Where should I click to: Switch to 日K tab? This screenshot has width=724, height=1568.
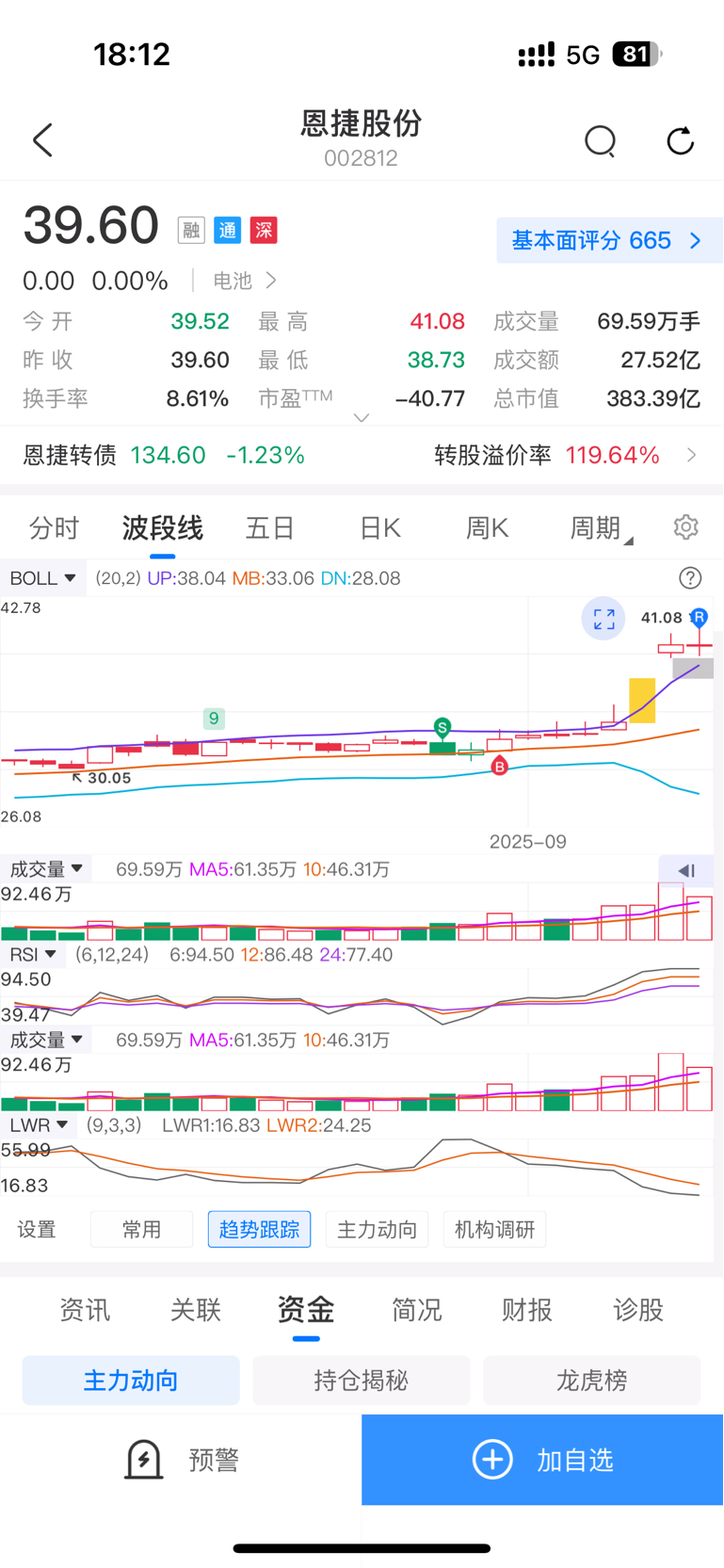click(x=380, y=527)
